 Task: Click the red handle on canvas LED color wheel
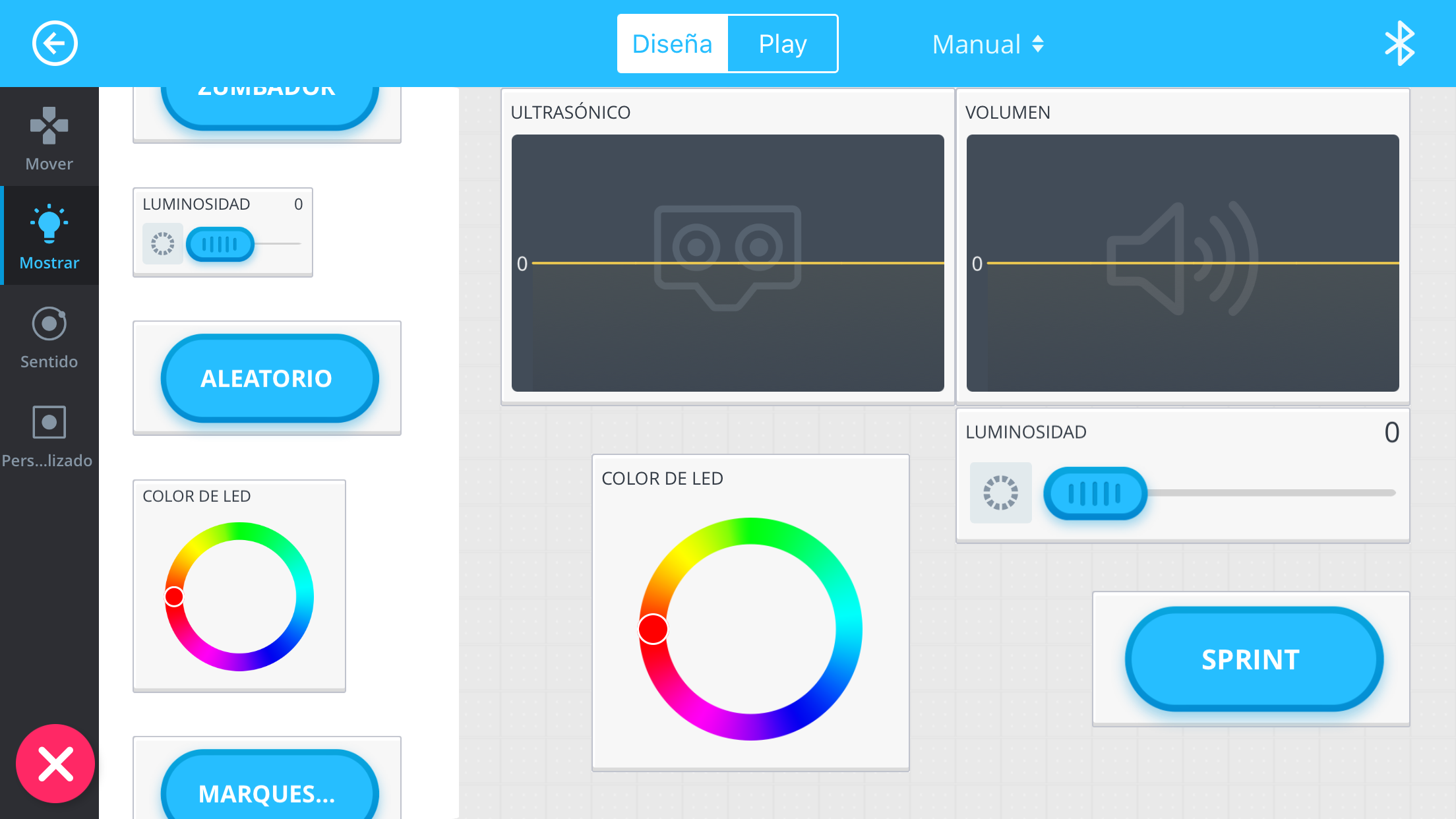pos(653,628)
